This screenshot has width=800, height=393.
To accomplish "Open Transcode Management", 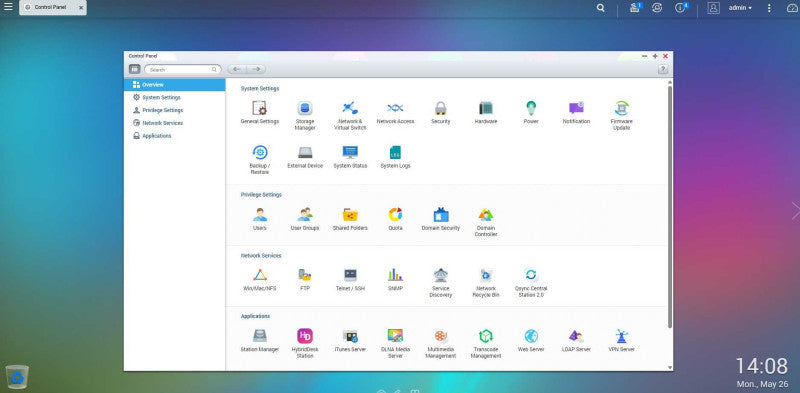I will [486, 343].
